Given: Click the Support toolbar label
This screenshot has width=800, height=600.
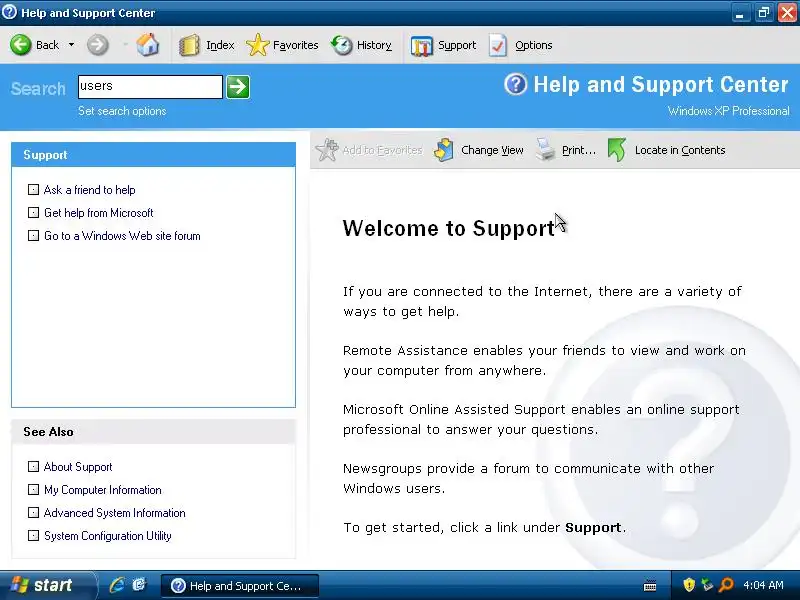Looking at the screenshot, I should (x=457, y=45).
